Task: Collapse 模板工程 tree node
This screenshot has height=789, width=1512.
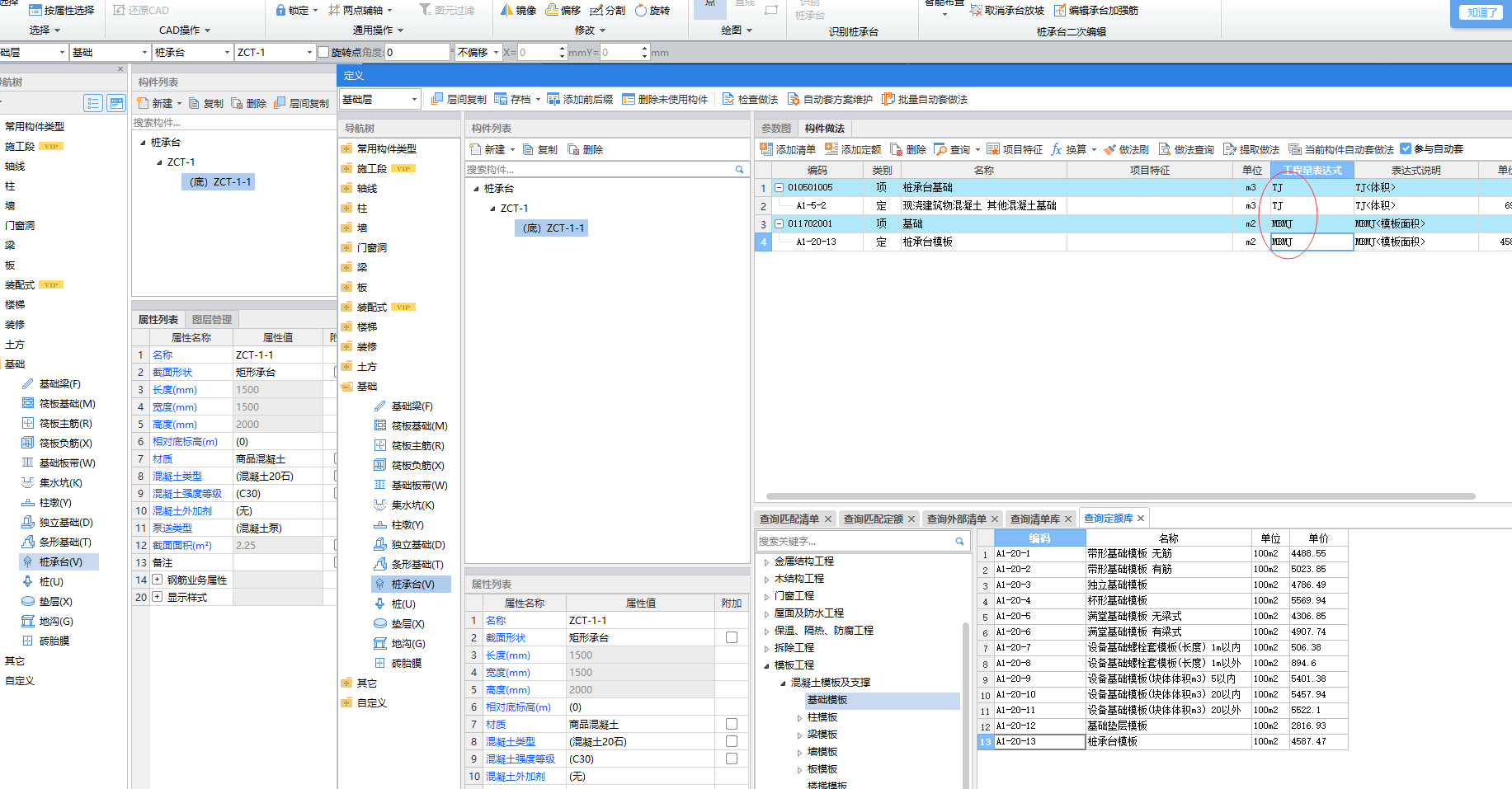Action: [766, 665]
